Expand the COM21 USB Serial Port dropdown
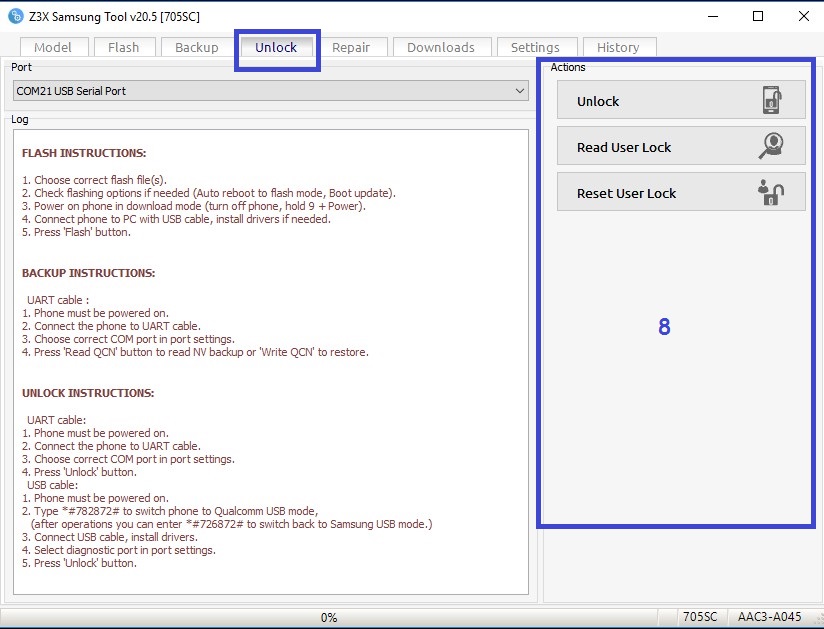The image size is (824, 629). [x=271, y=90]
